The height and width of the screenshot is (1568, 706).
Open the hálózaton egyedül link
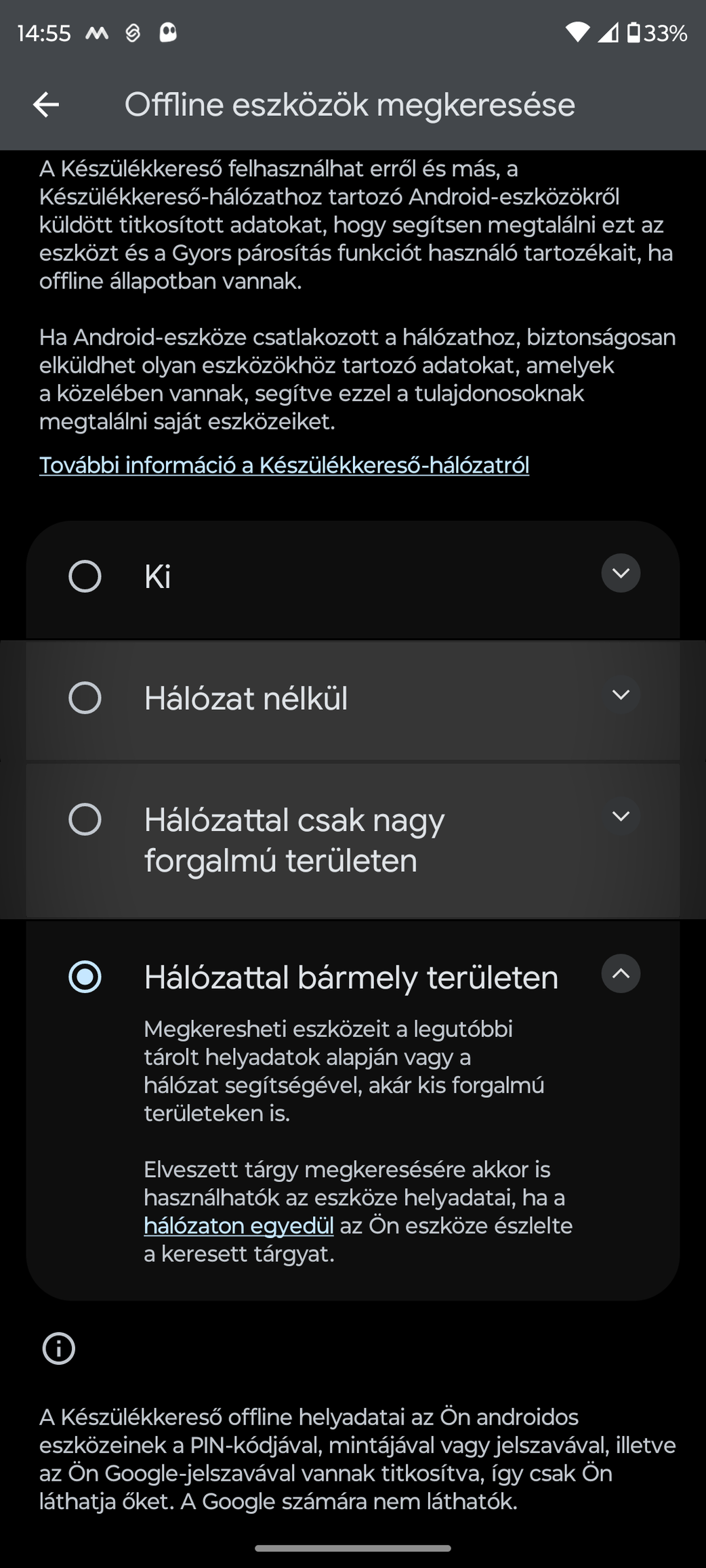(238, 1226)
